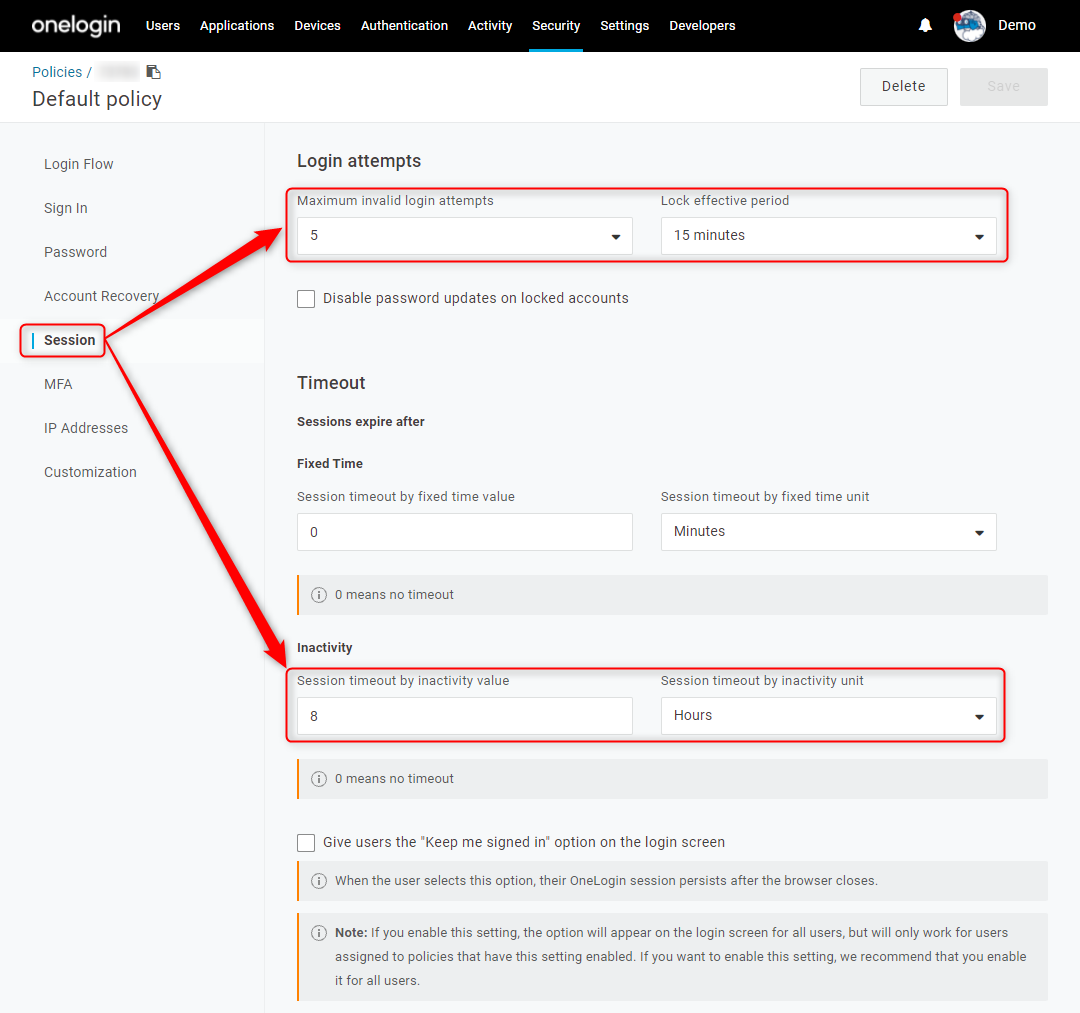Open Session timeout by fixed time unit dropdown
1080x1013 pixels.
click(x=829, y=532)
